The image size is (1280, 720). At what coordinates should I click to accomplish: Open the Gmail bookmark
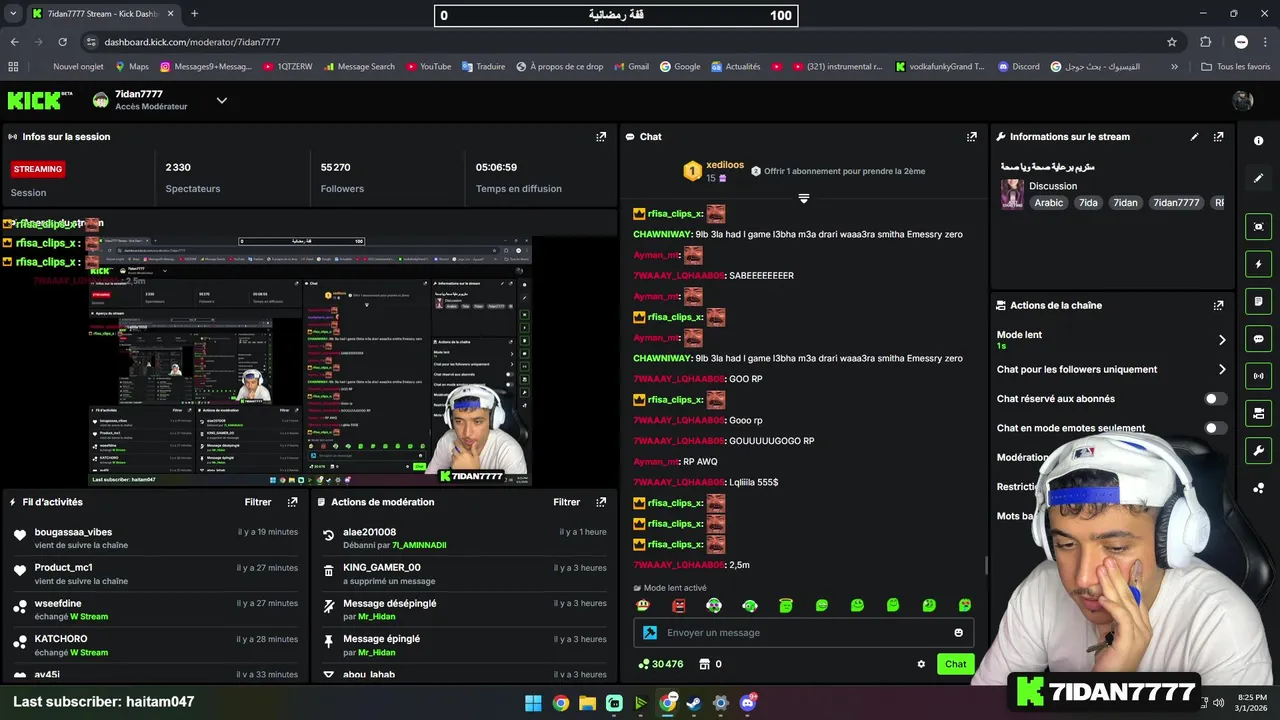pyautogui.click(x=630, y=67)
